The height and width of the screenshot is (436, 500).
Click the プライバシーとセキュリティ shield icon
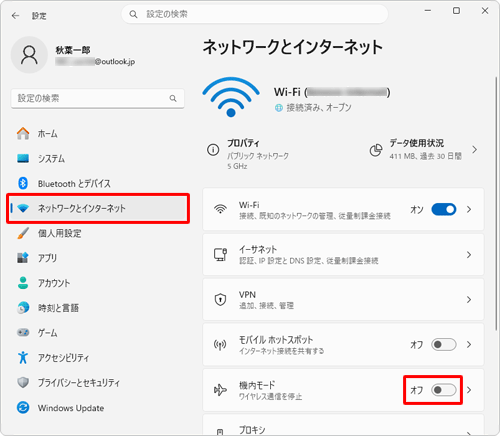pos(23,382)
